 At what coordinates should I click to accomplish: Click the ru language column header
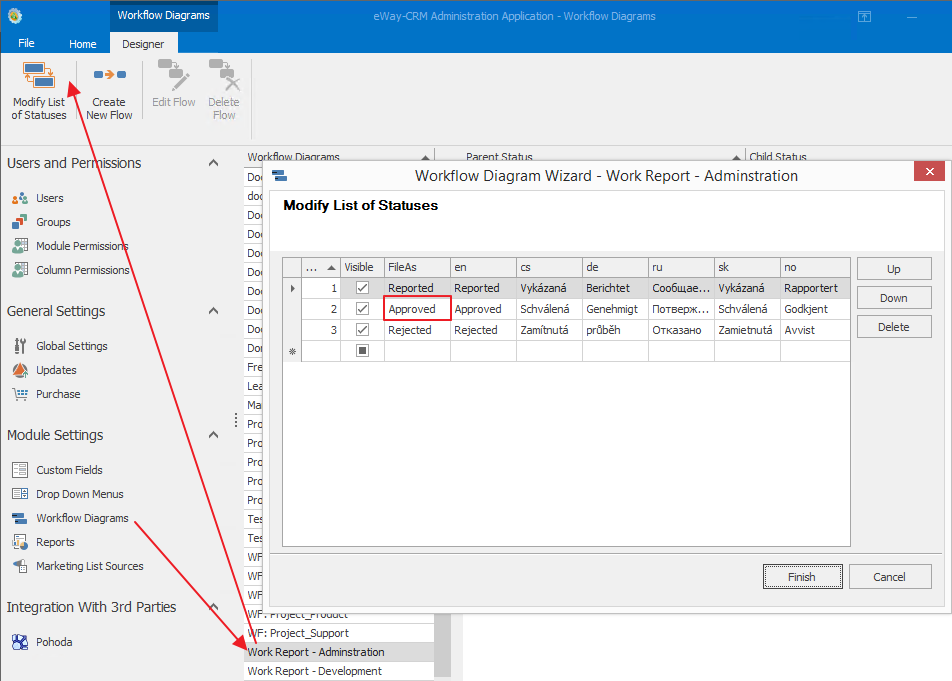pos(681,267)
